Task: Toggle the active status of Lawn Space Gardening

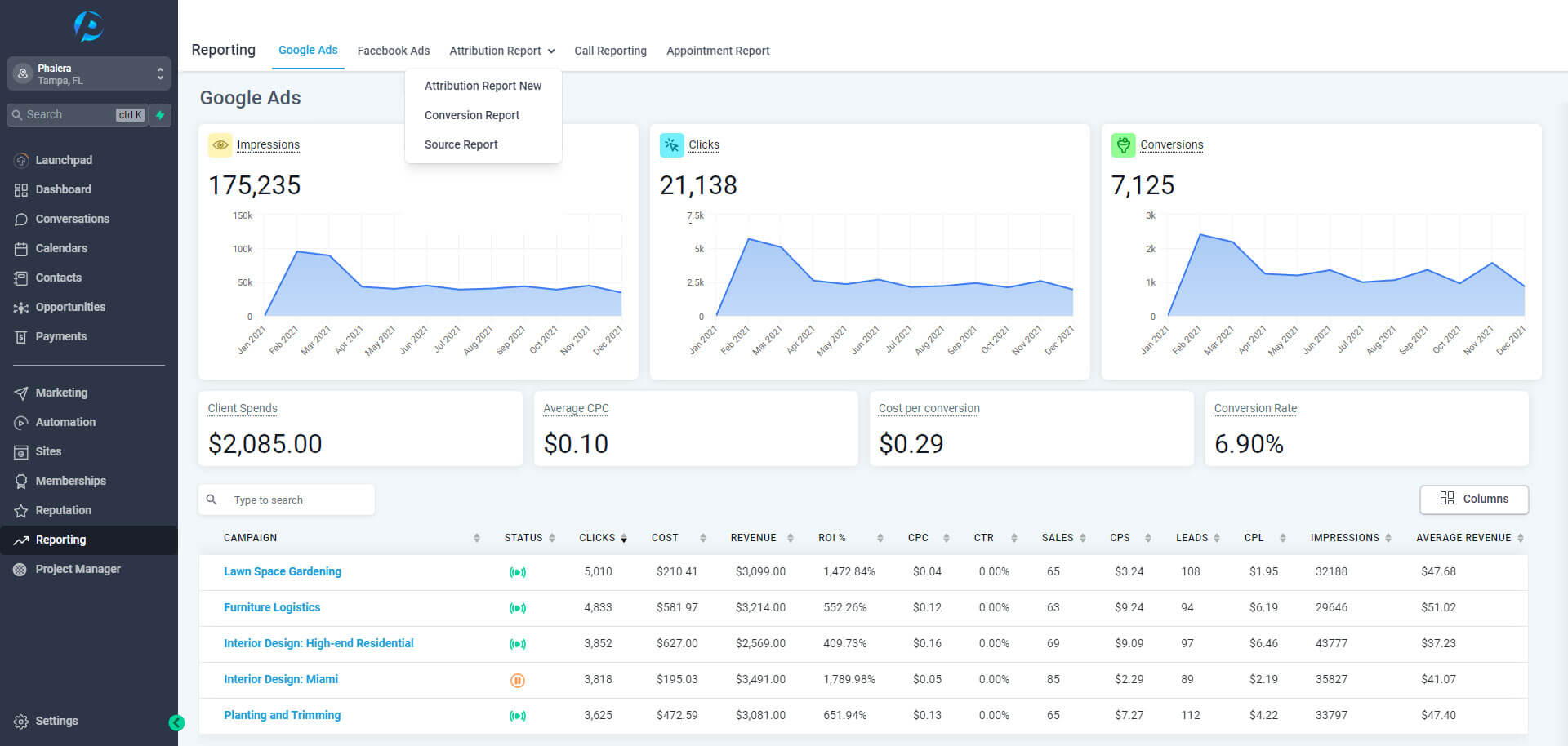Action: 517,572
